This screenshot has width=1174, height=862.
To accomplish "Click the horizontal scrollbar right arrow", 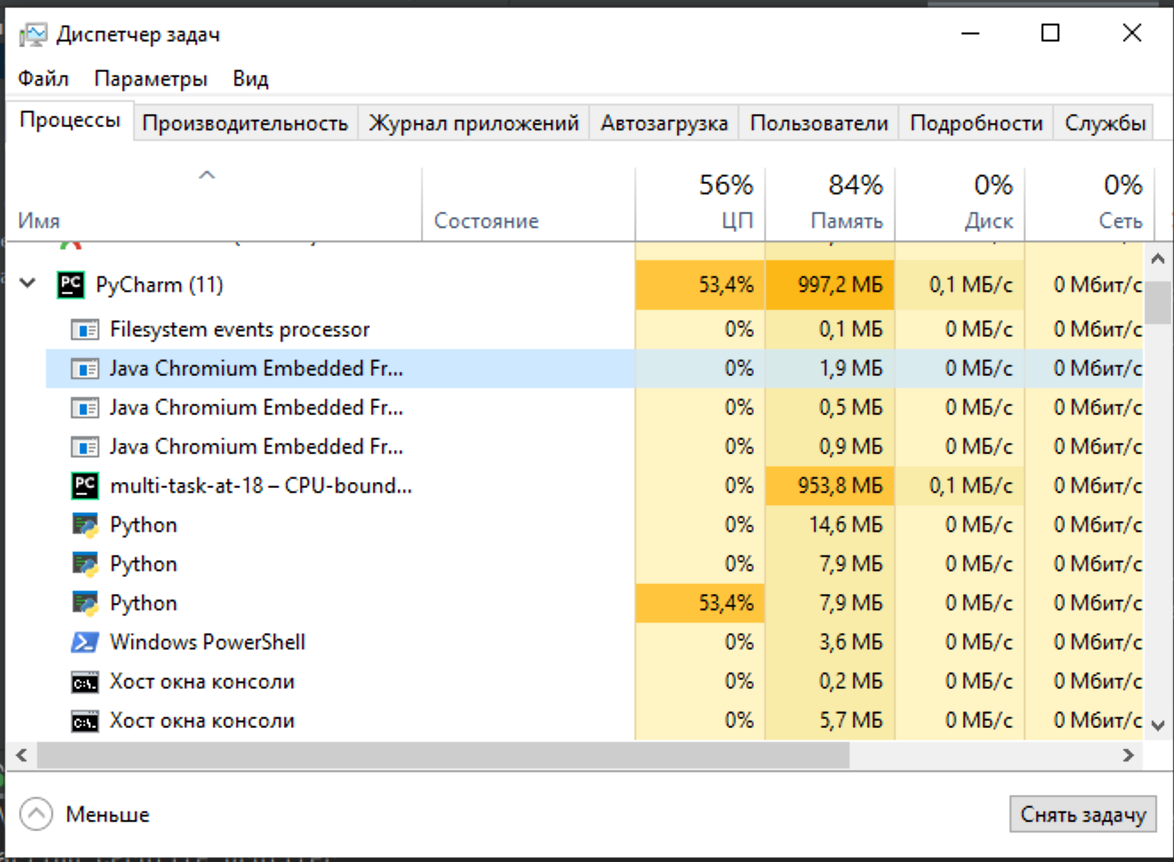I will 1128,756.
